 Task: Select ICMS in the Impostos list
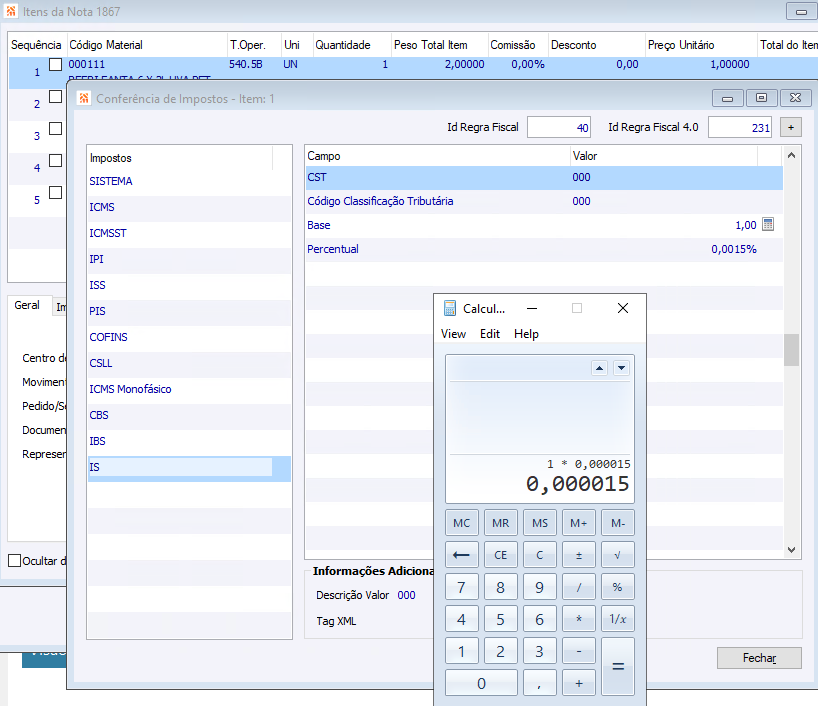(x=189, y=207)
